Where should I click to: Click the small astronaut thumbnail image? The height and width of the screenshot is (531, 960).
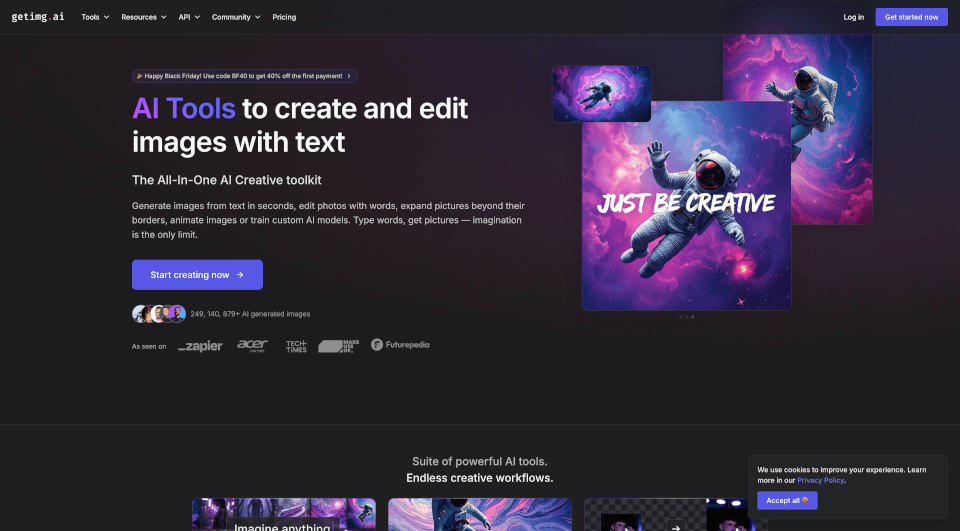[x=601, y=94]
